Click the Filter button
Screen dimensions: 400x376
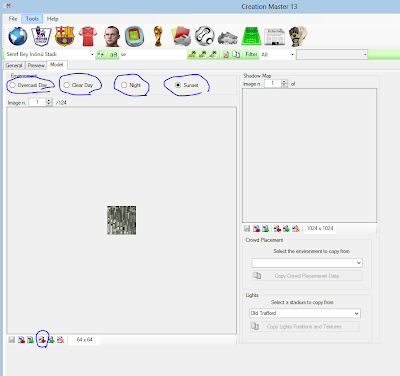tap(251, 54)
